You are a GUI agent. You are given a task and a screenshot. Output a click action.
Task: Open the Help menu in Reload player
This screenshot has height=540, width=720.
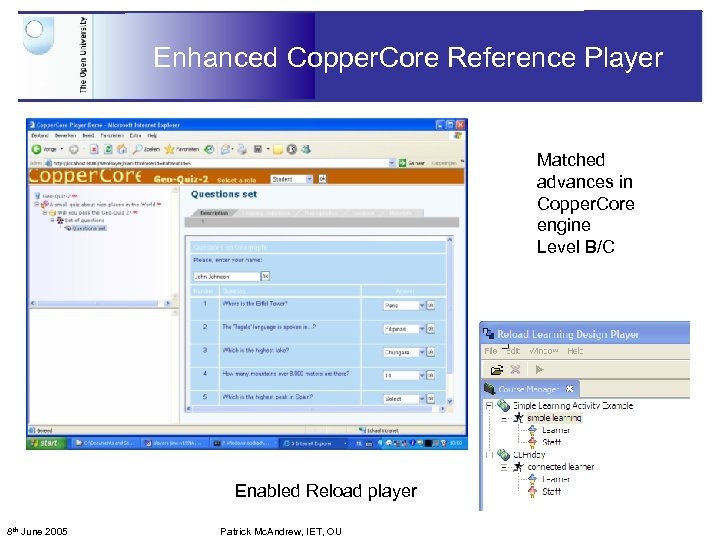coord(575,351)
